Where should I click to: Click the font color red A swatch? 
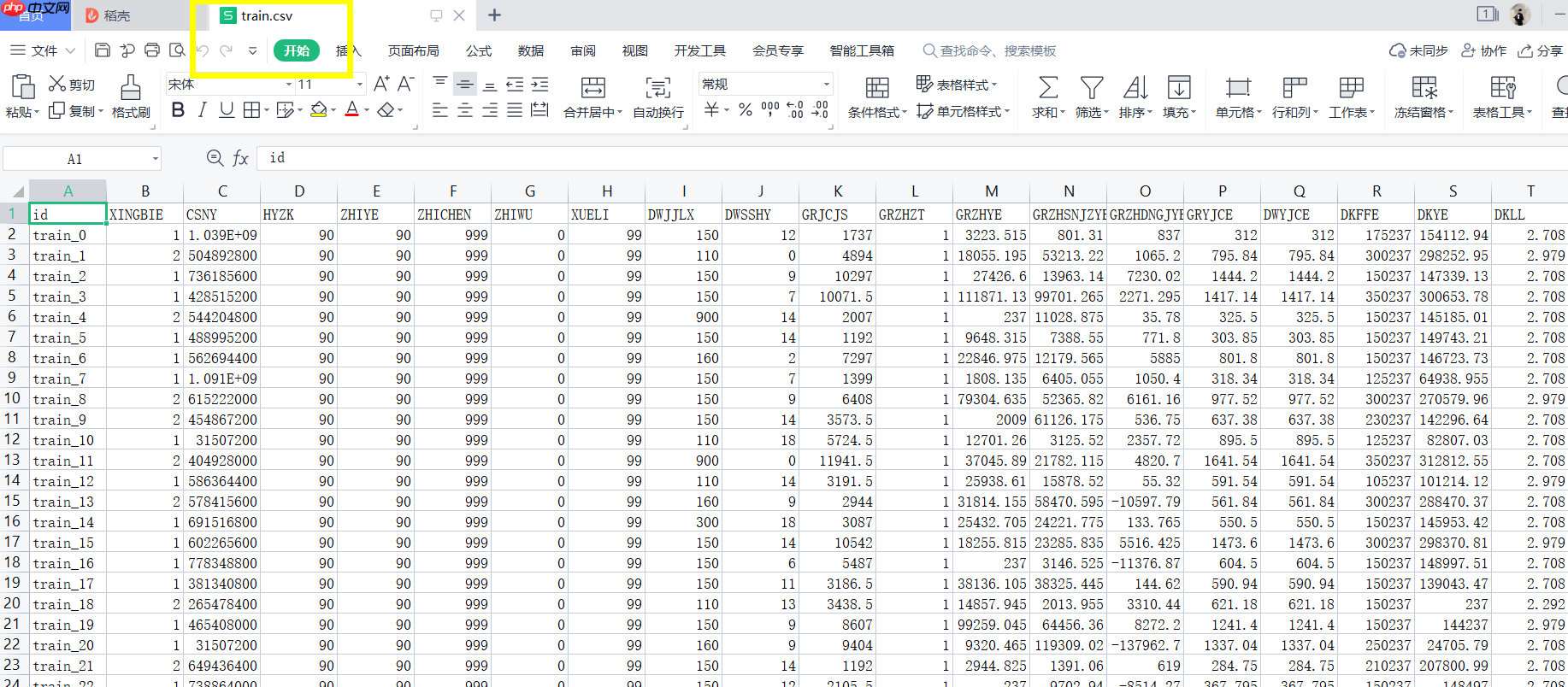[351, 110]
